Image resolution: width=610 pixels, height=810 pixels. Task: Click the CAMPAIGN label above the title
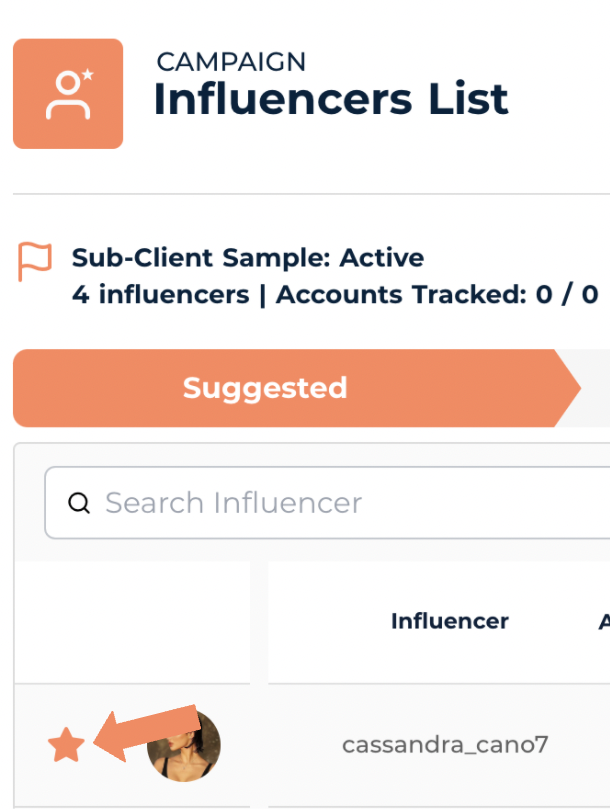coord(230,61)
